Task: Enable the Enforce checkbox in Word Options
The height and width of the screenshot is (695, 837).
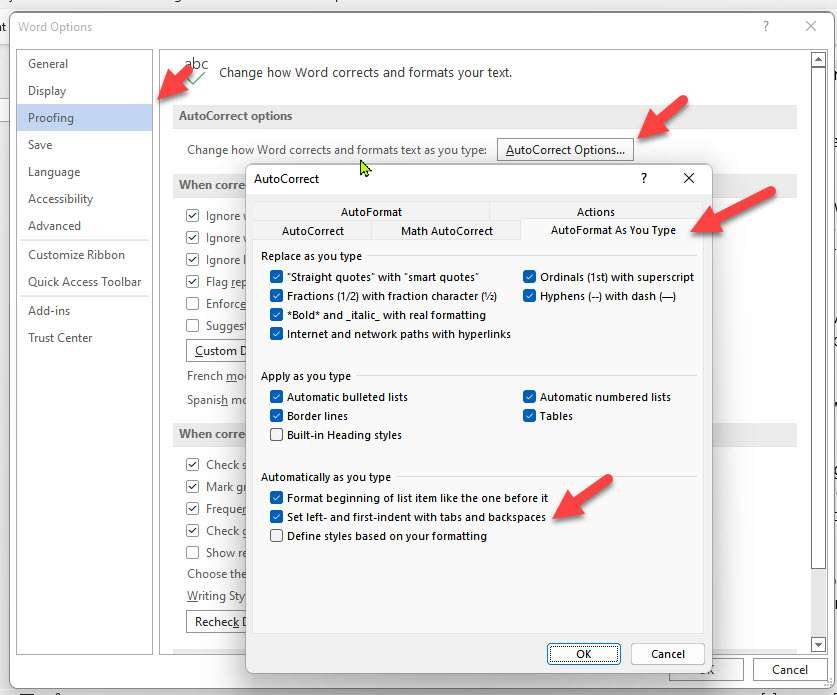Action: pos(192,303)
